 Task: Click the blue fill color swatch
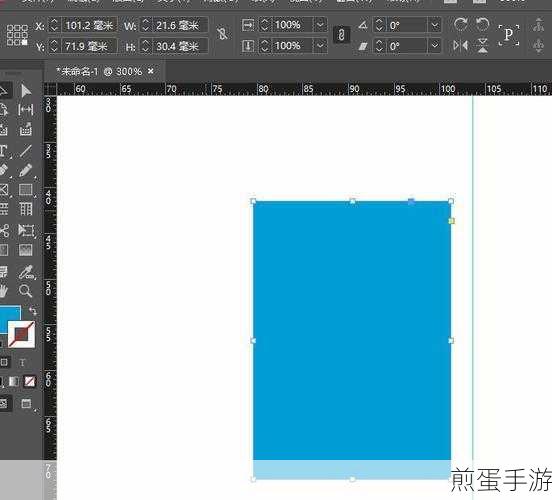(7, 317)
